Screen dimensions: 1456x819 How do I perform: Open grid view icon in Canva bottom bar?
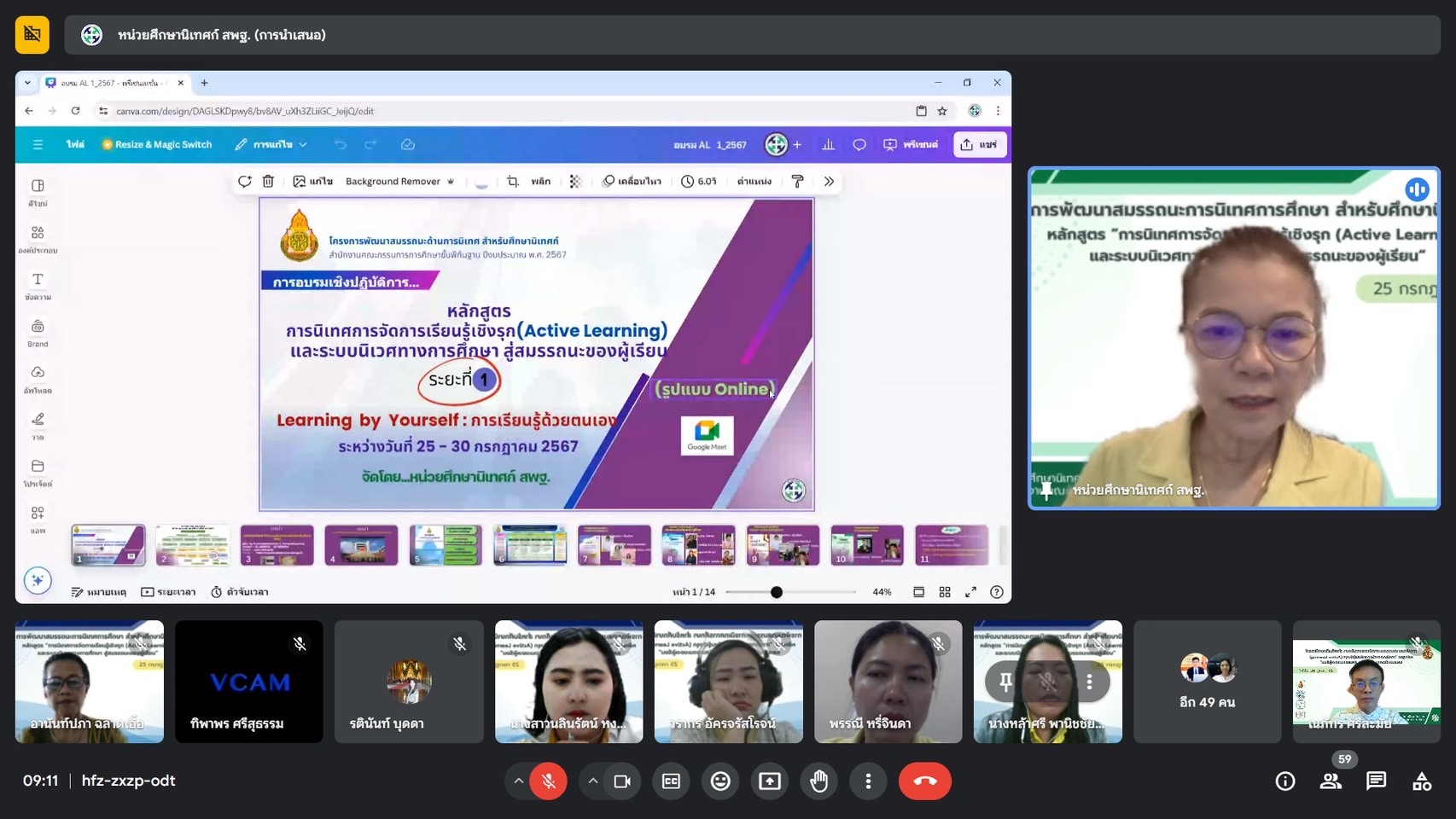(945, 592)
